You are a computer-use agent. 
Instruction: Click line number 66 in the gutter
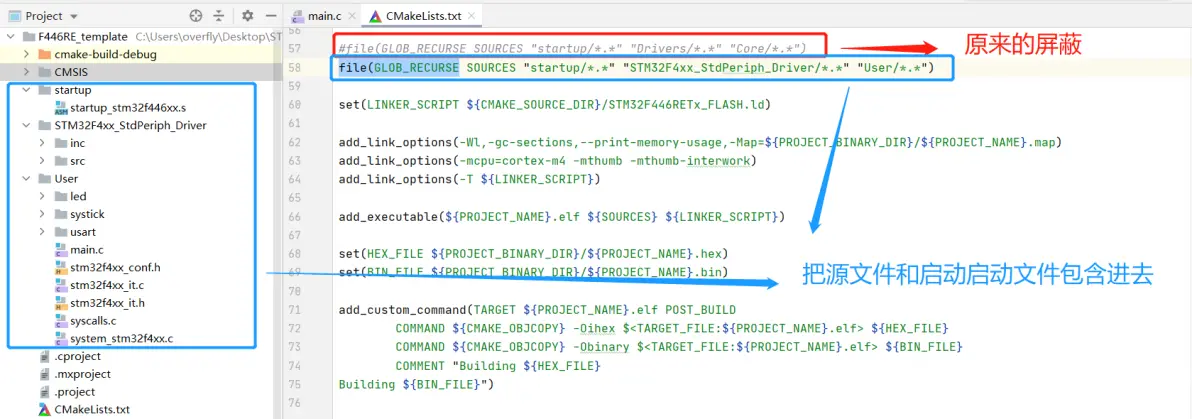[x=295, y=217]
